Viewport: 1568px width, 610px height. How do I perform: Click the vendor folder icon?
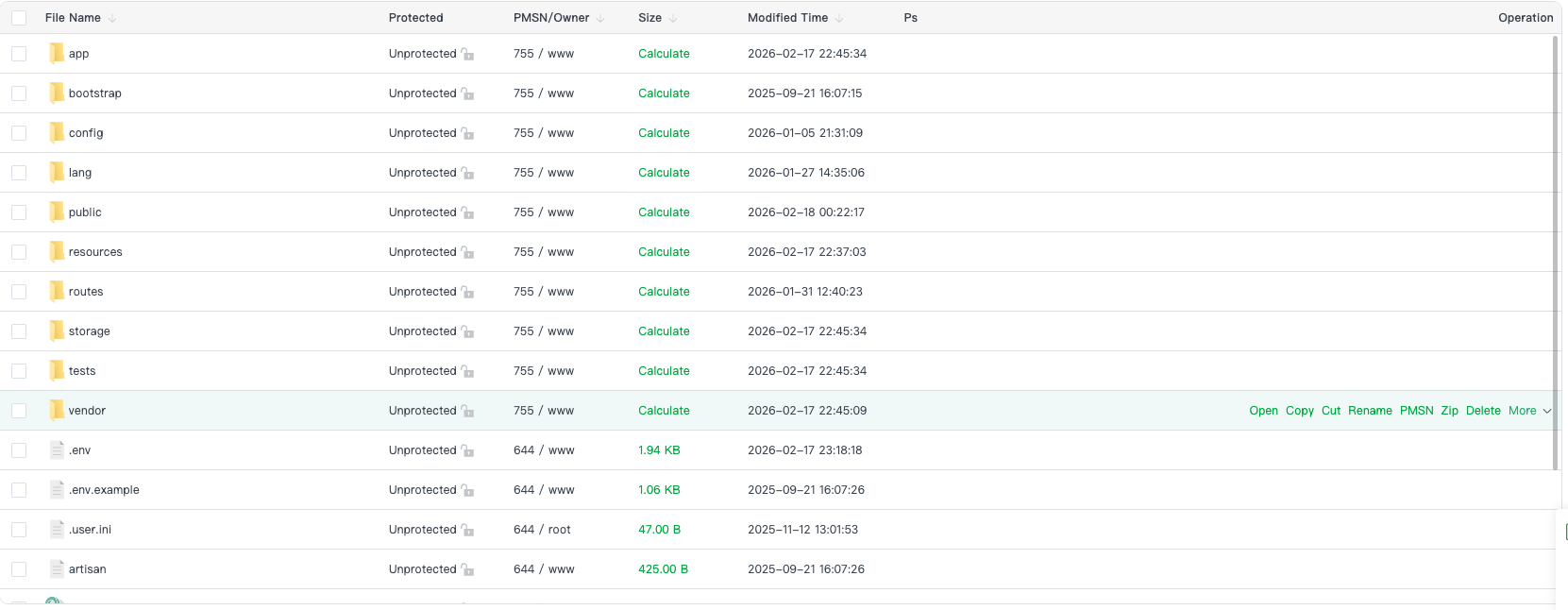tap(57, 411)
